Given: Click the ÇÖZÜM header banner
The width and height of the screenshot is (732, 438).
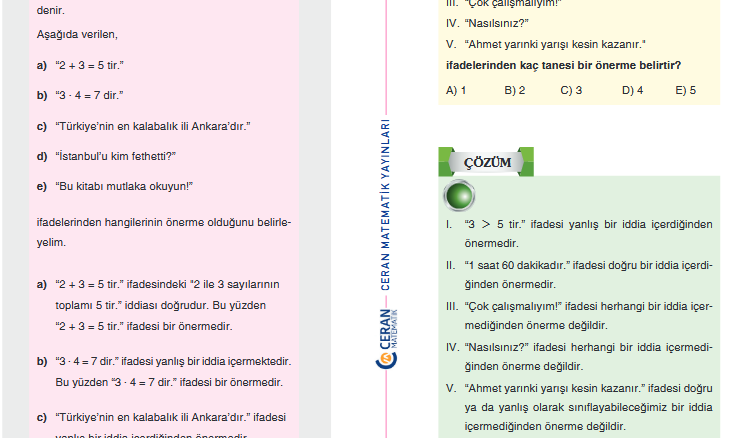Looking at the screenshot, I should click(481, 161).
